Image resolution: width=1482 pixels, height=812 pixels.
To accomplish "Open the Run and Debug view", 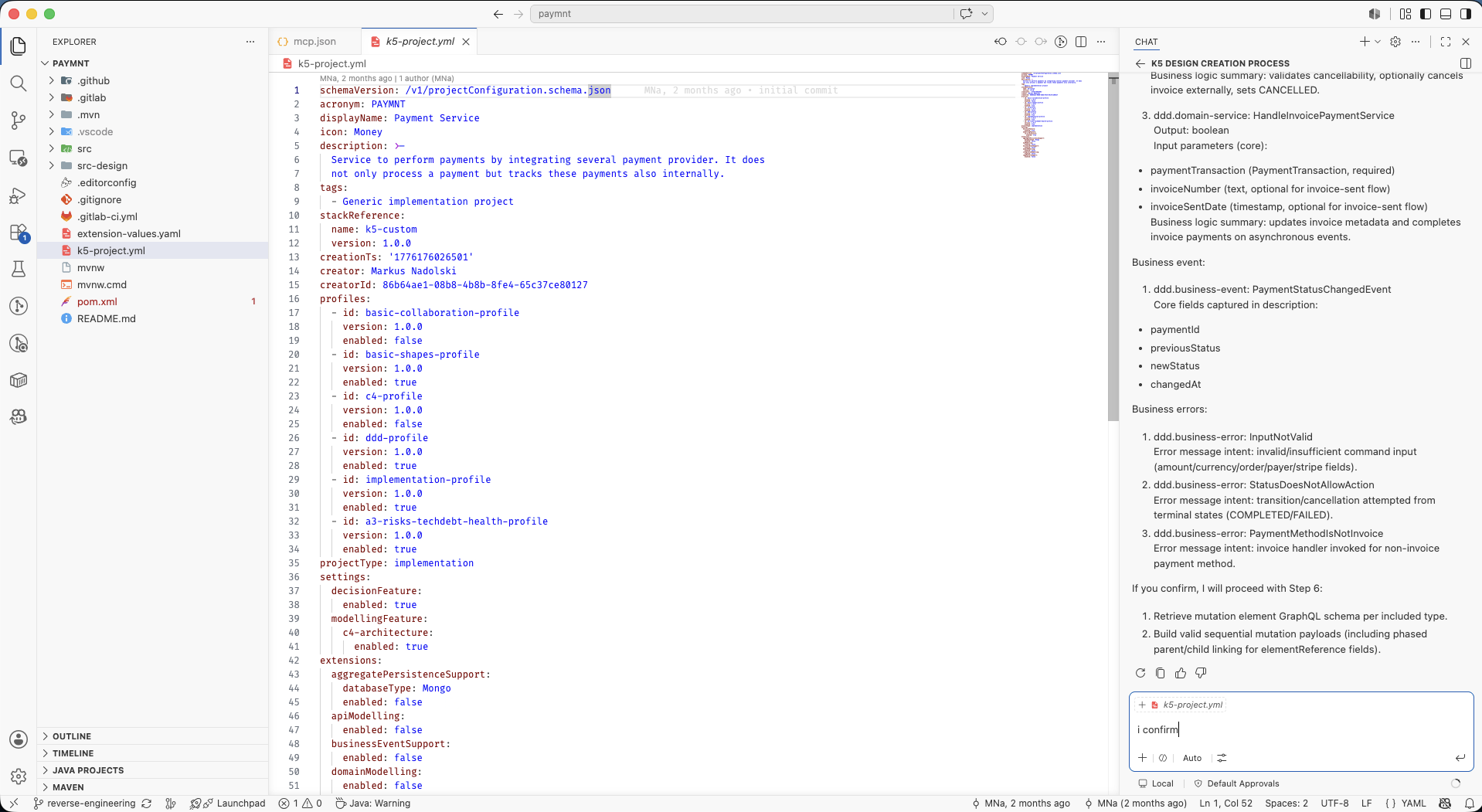I will pos(19,195).
